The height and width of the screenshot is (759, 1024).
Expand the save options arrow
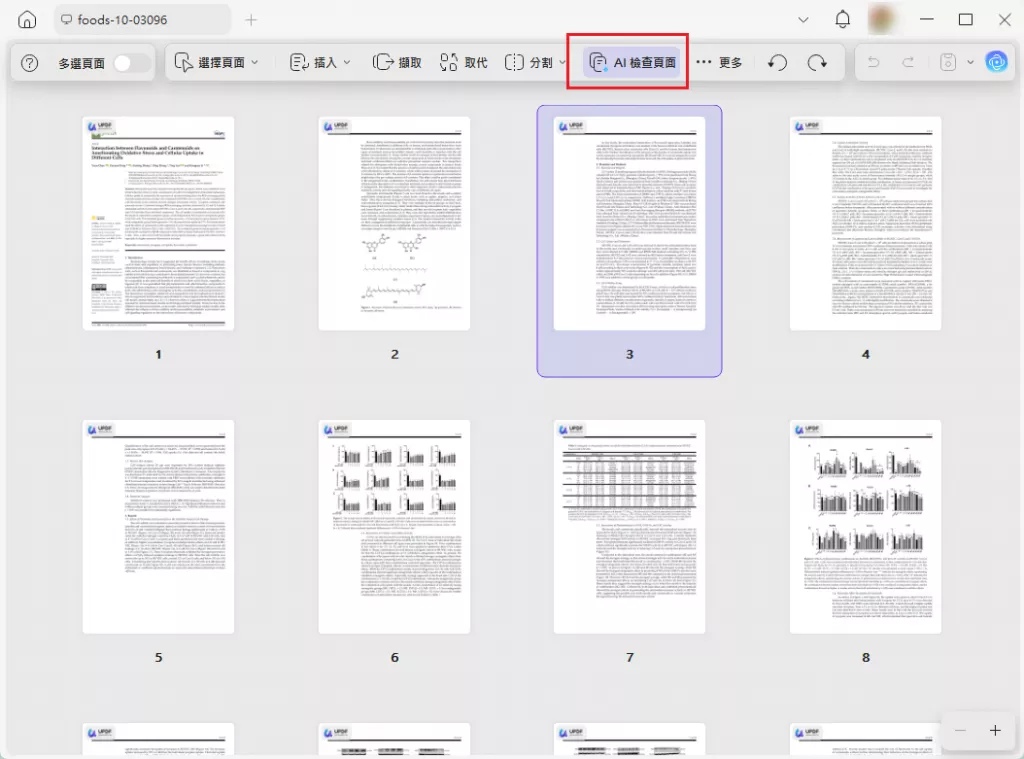point(970,63)
